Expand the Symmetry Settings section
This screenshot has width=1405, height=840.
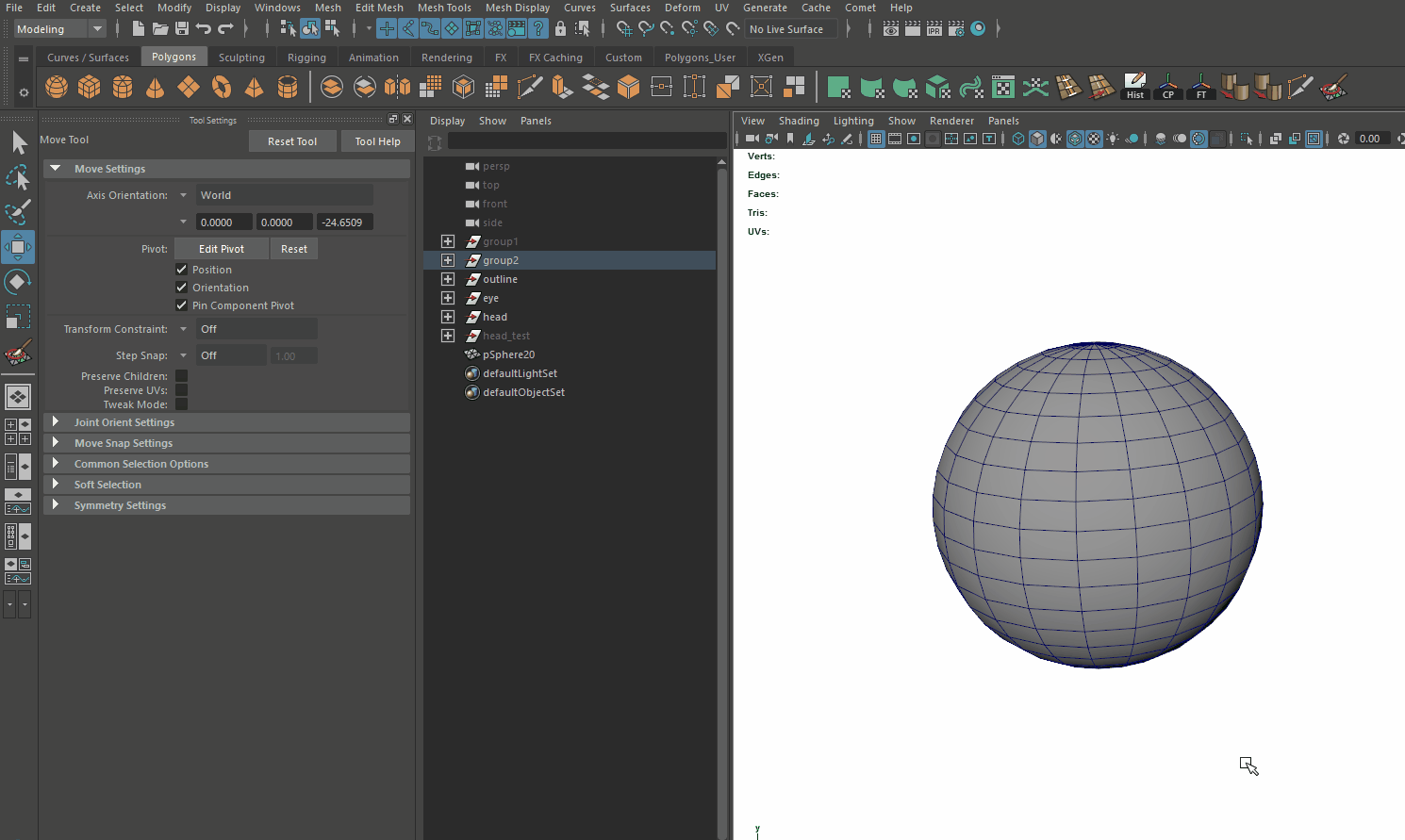[x=55, y=505]
